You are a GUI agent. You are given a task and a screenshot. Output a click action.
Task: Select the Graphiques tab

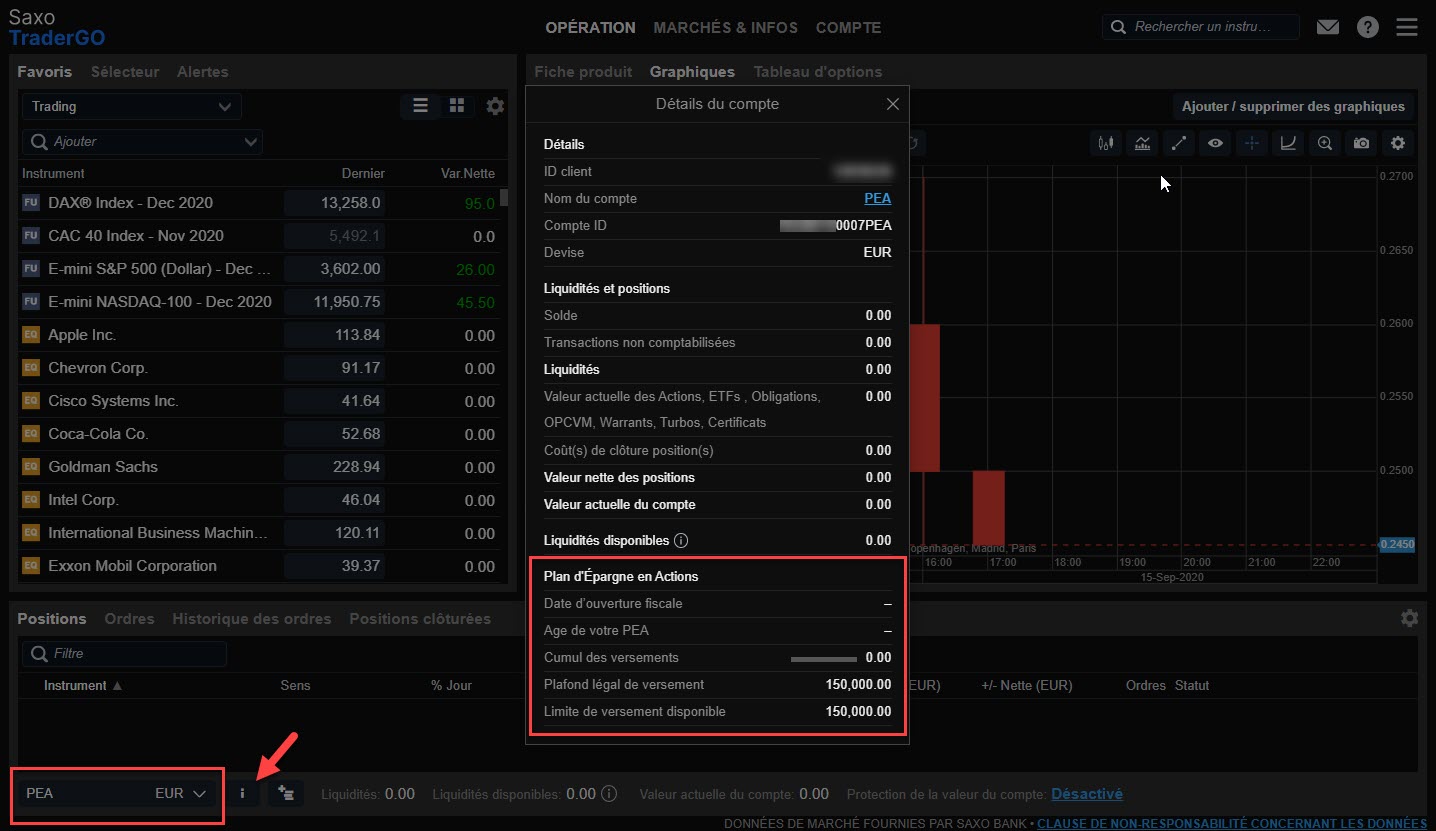(x=692, y=72)
